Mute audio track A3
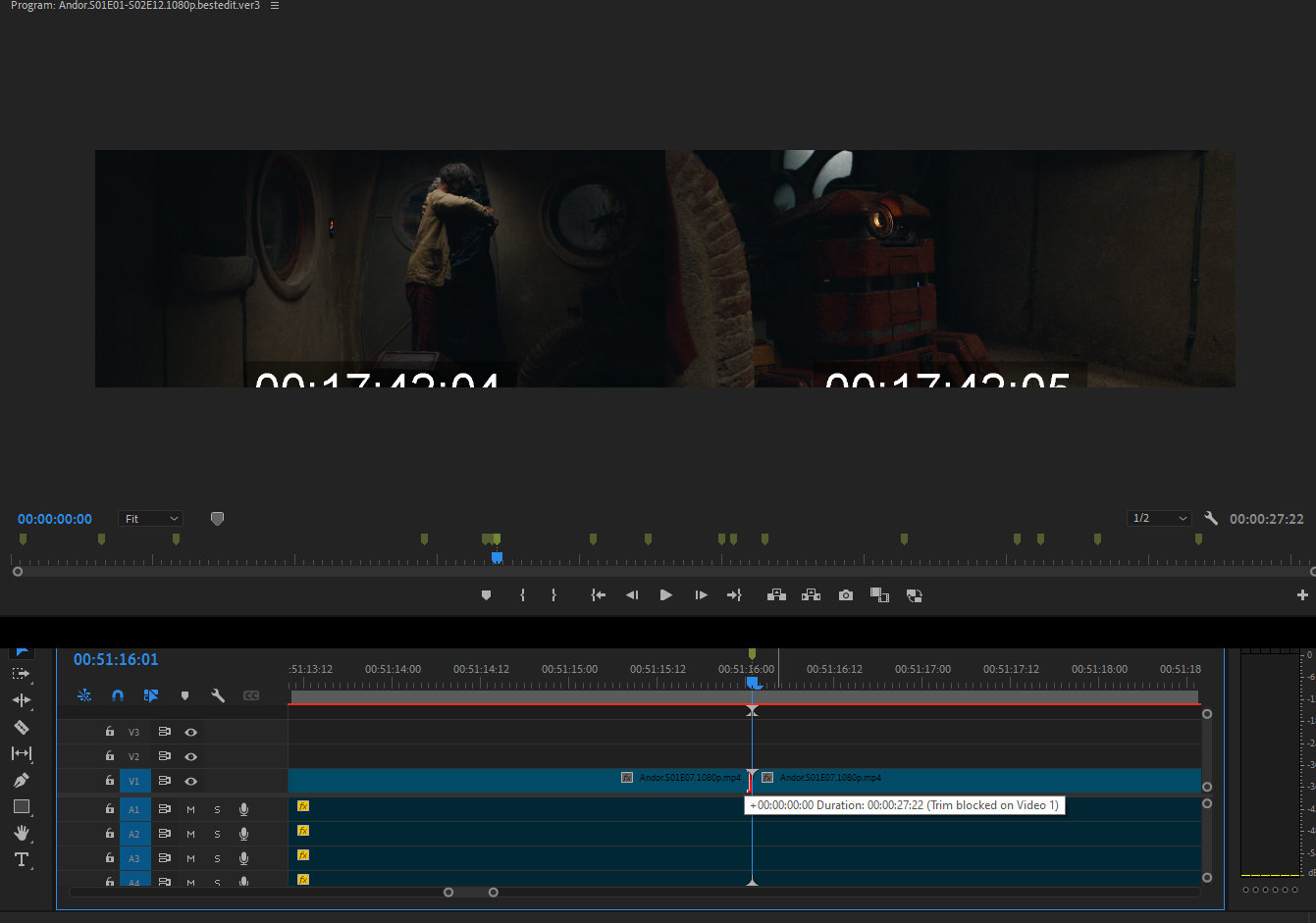This screenshot has height=923, width=1316. [x=190, y=858]
